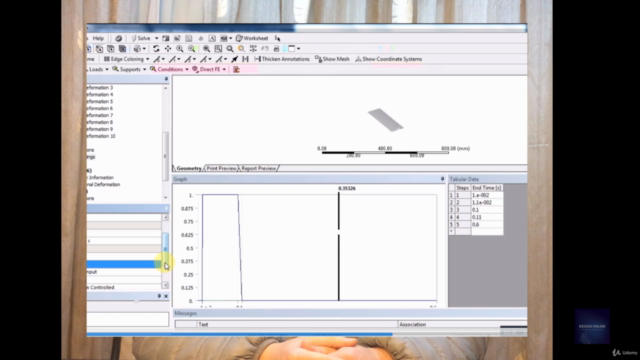640x360 pixels.
Task: Select End Time cell 1.e-002
Action: 487,195
